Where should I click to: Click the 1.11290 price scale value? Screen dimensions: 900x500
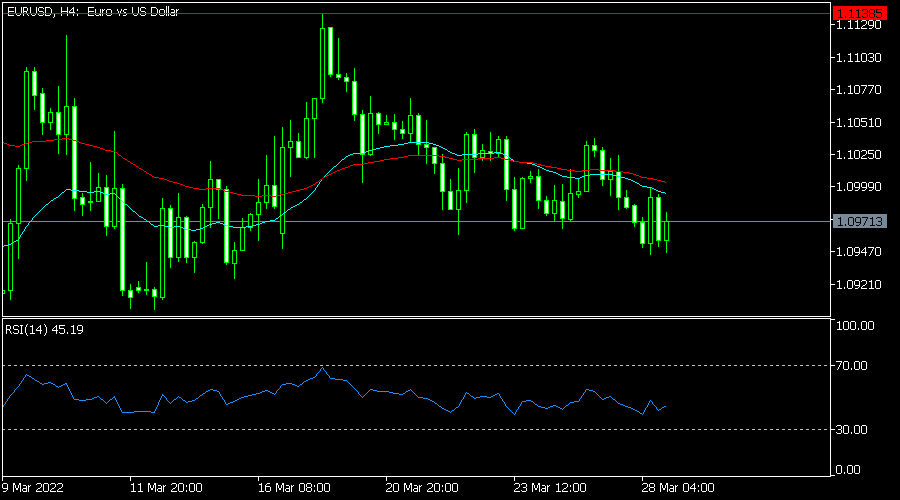pyautogui.click(x=859, y=25)
